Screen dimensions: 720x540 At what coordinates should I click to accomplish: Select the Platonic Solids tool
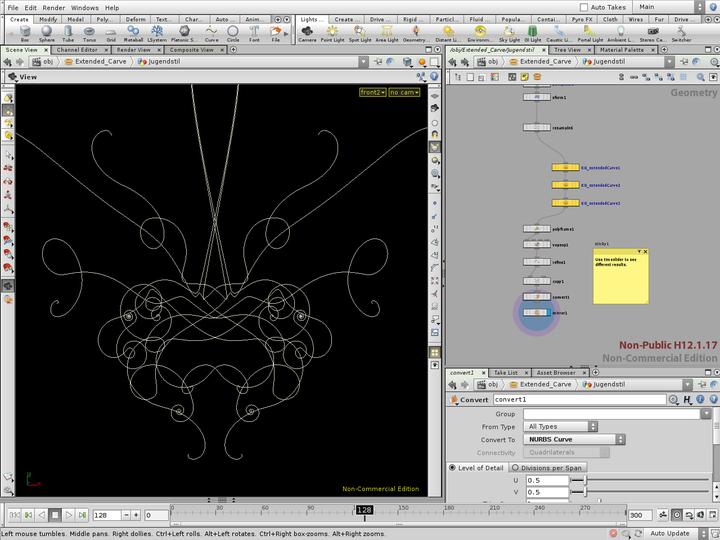tap(184, 33)
